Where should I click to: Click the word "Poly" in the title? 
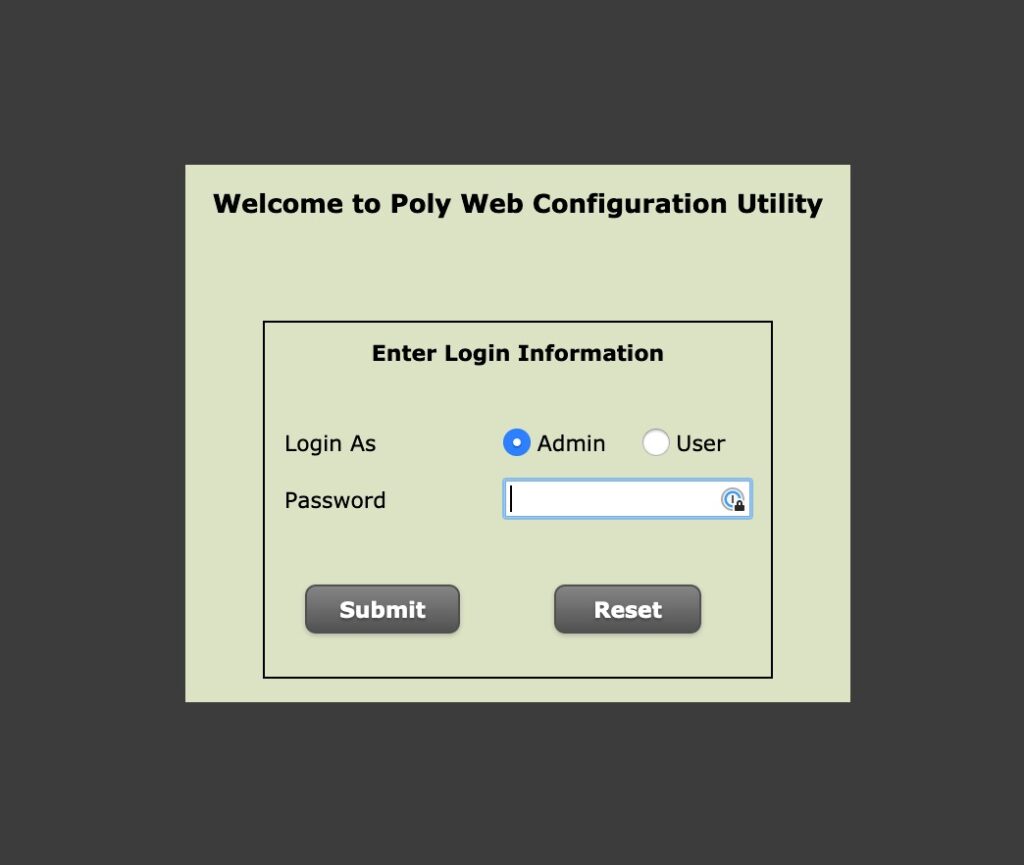coord(421,204)
